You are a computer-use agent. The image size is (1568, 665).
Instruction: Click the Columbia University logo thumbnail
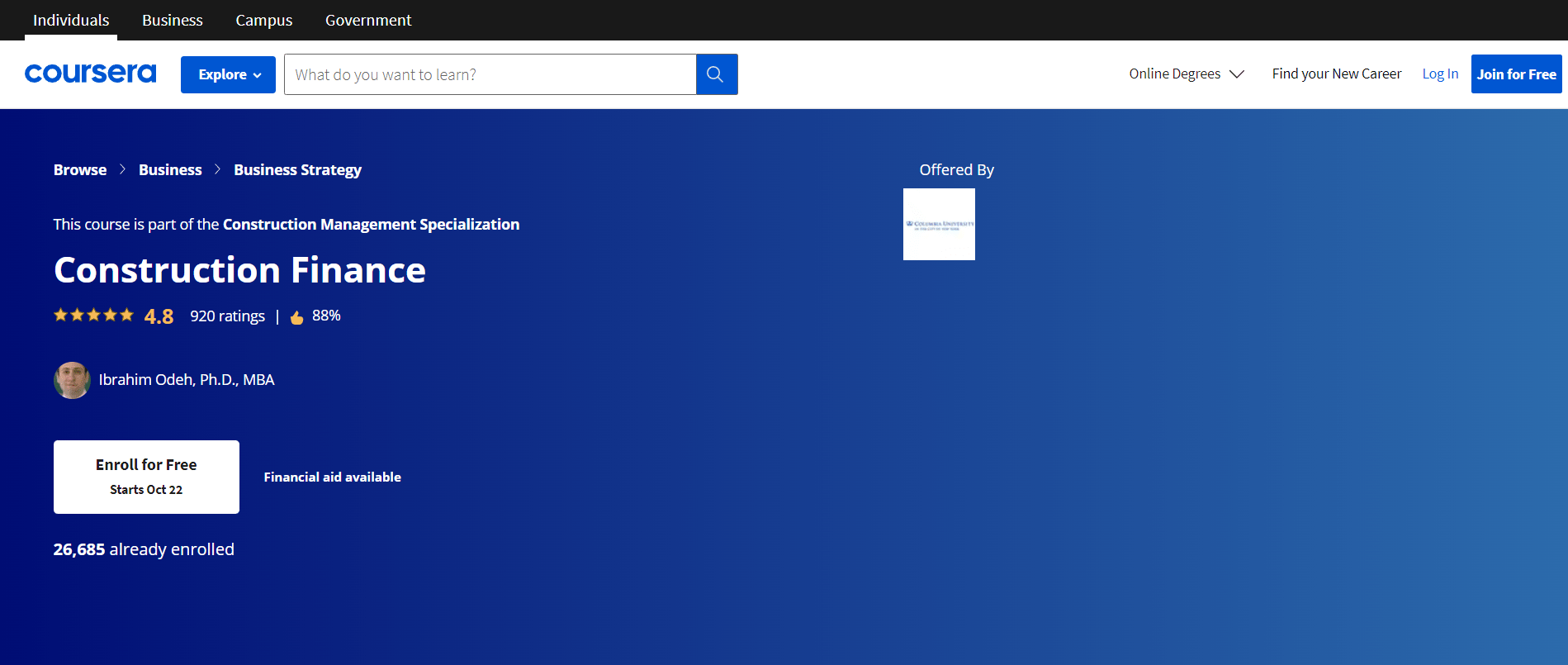939,224
